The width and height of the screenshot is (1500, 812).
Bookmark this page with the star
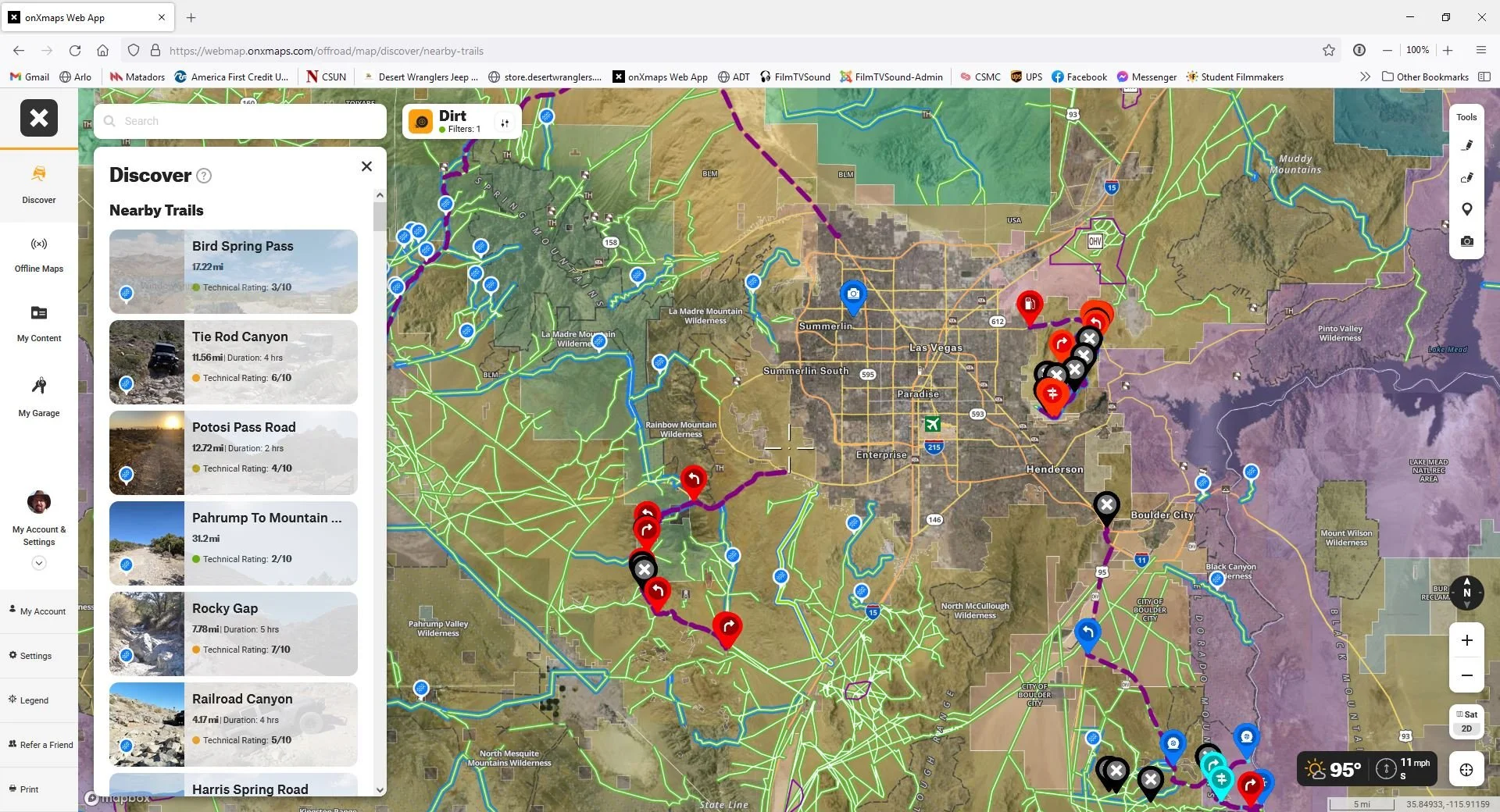pos(1329,50)
